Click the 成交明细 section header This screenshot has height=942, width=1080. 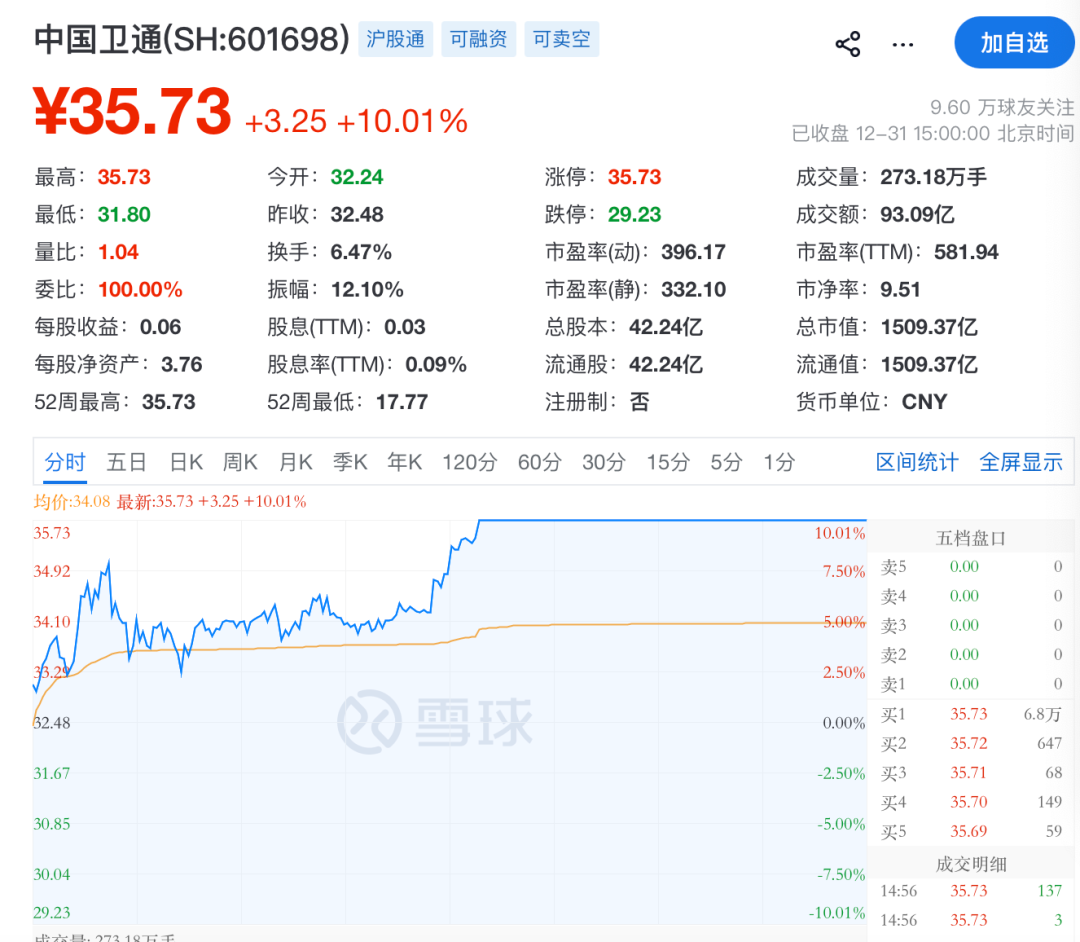970,864
